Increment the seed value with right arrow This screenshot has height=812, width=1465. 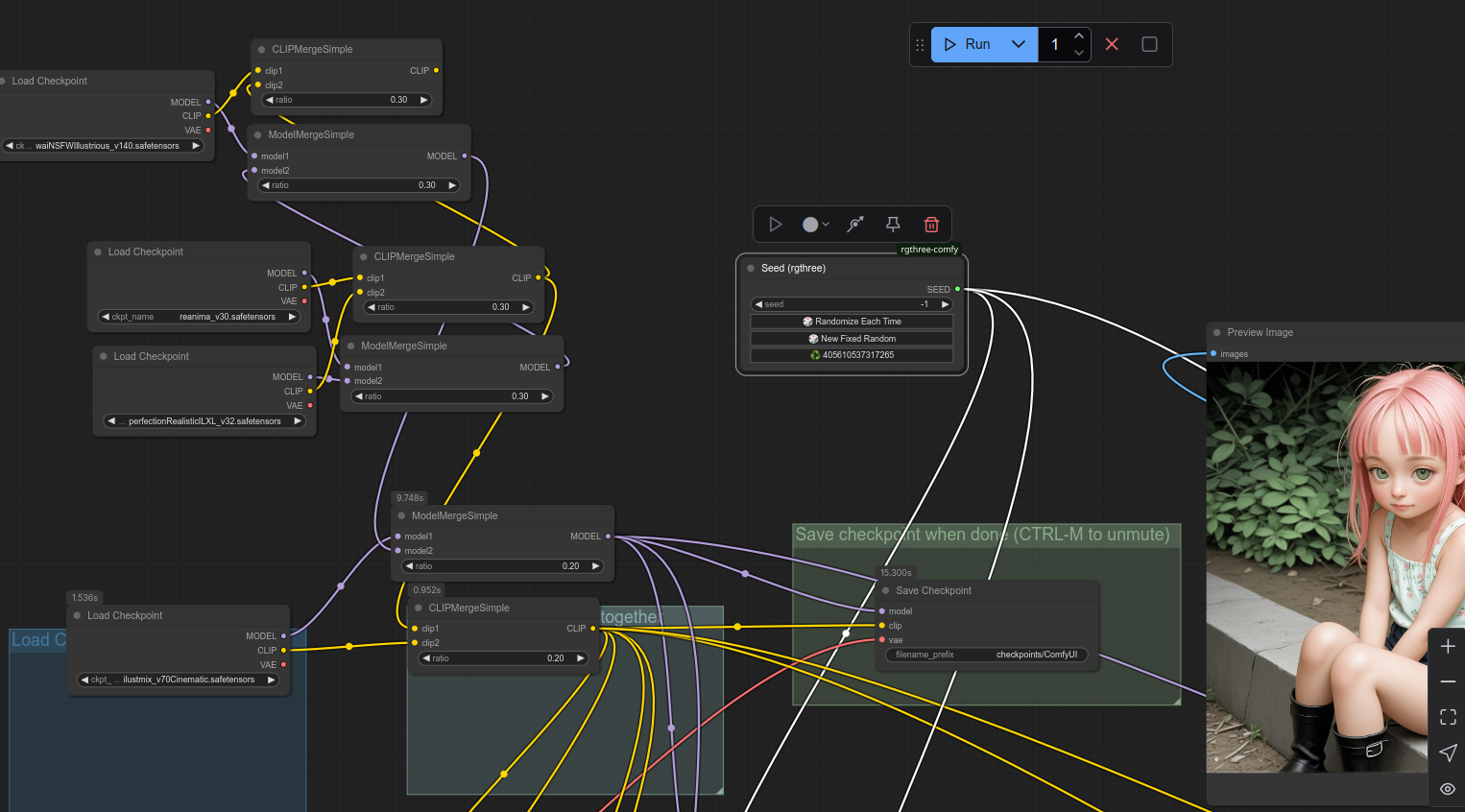point(945,304)
